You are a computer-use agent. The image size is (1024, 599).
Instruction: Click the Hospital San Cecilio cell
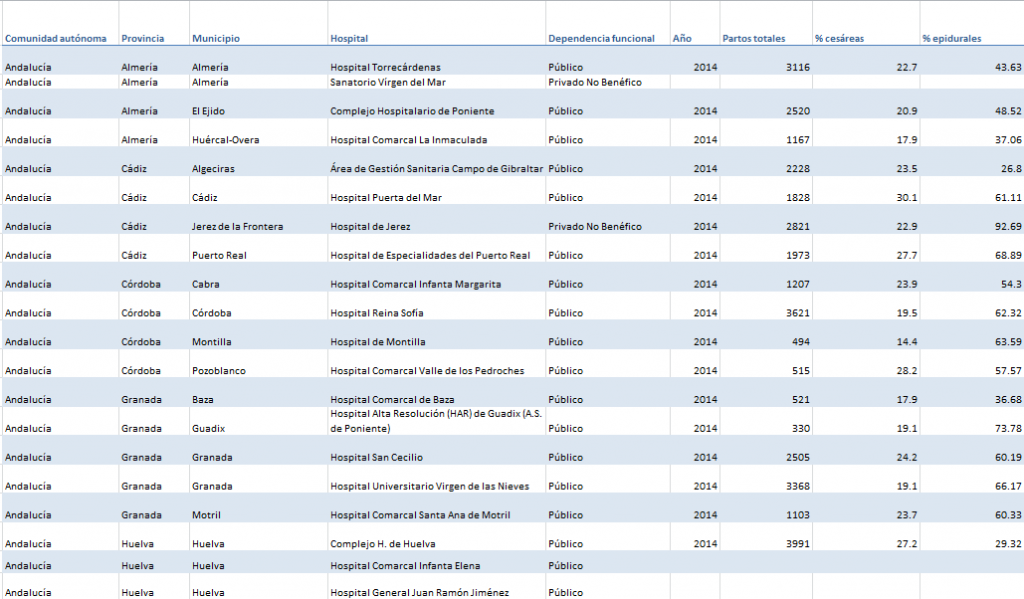[x=376, y=458]
